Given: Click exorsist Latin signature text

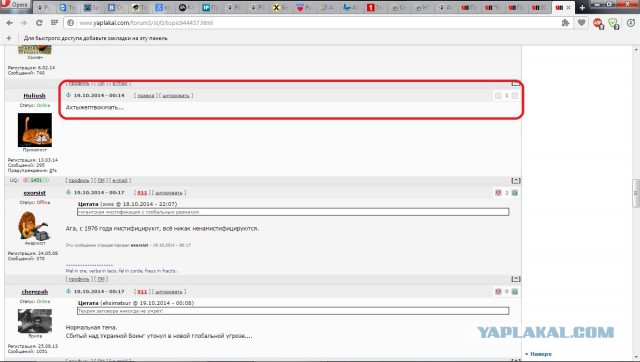Looking at the screenshot, I should pos(121,271).
